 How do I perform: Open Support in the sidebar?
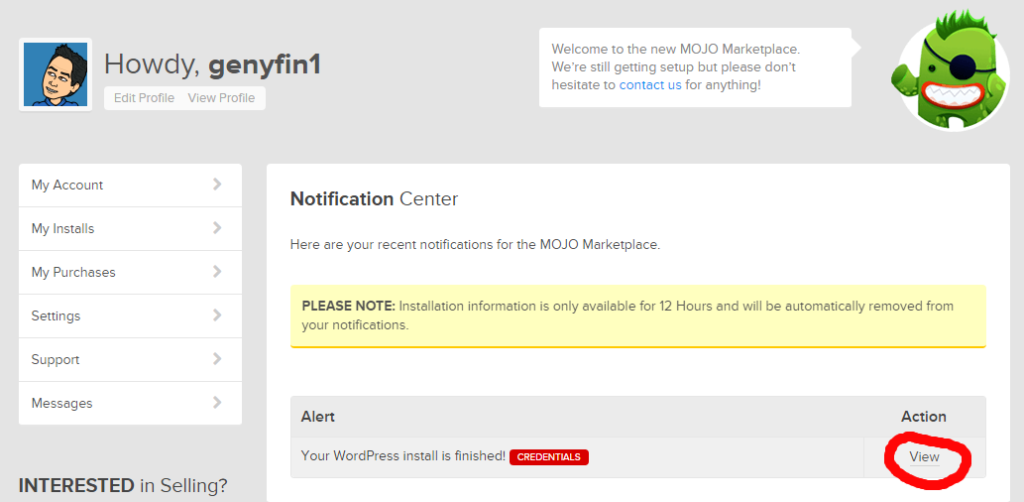pos(131,360)
